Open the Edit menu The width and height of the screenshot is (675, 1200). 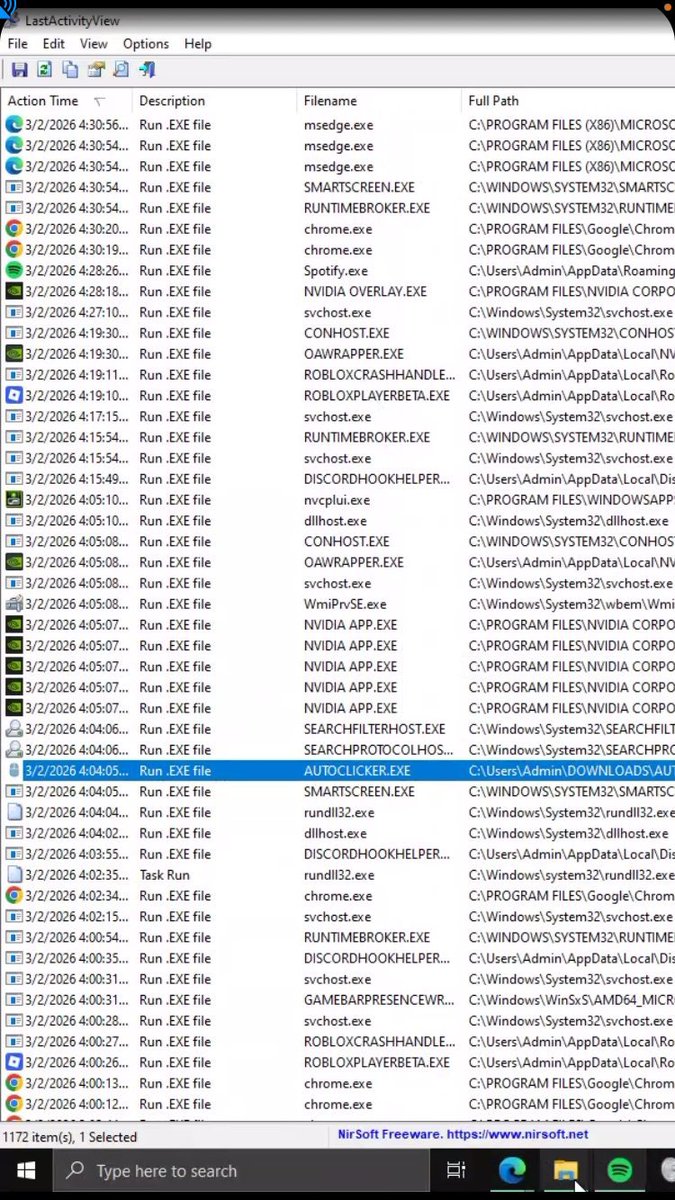[53, 44]
